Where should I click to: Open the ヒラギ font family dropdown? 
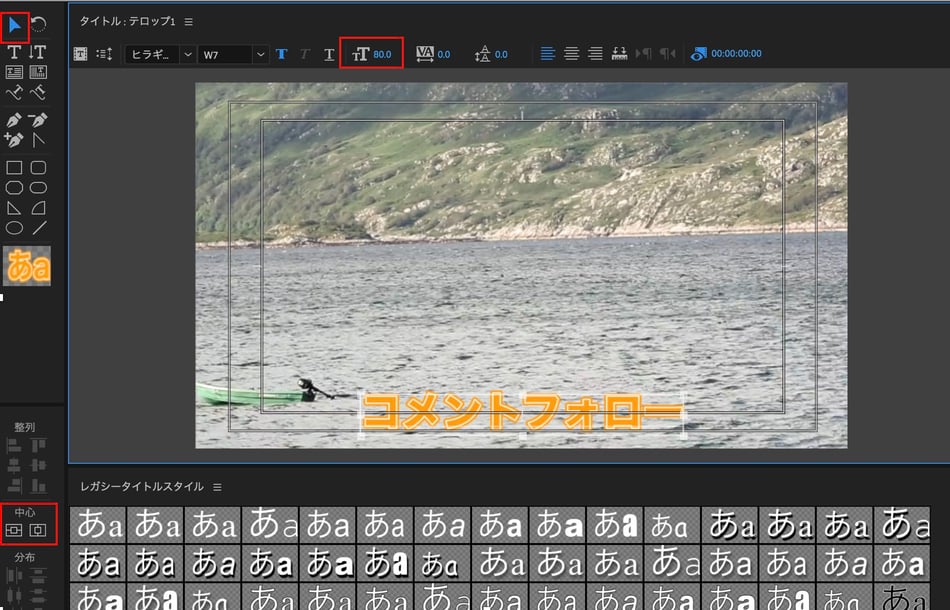pos(160,54)
